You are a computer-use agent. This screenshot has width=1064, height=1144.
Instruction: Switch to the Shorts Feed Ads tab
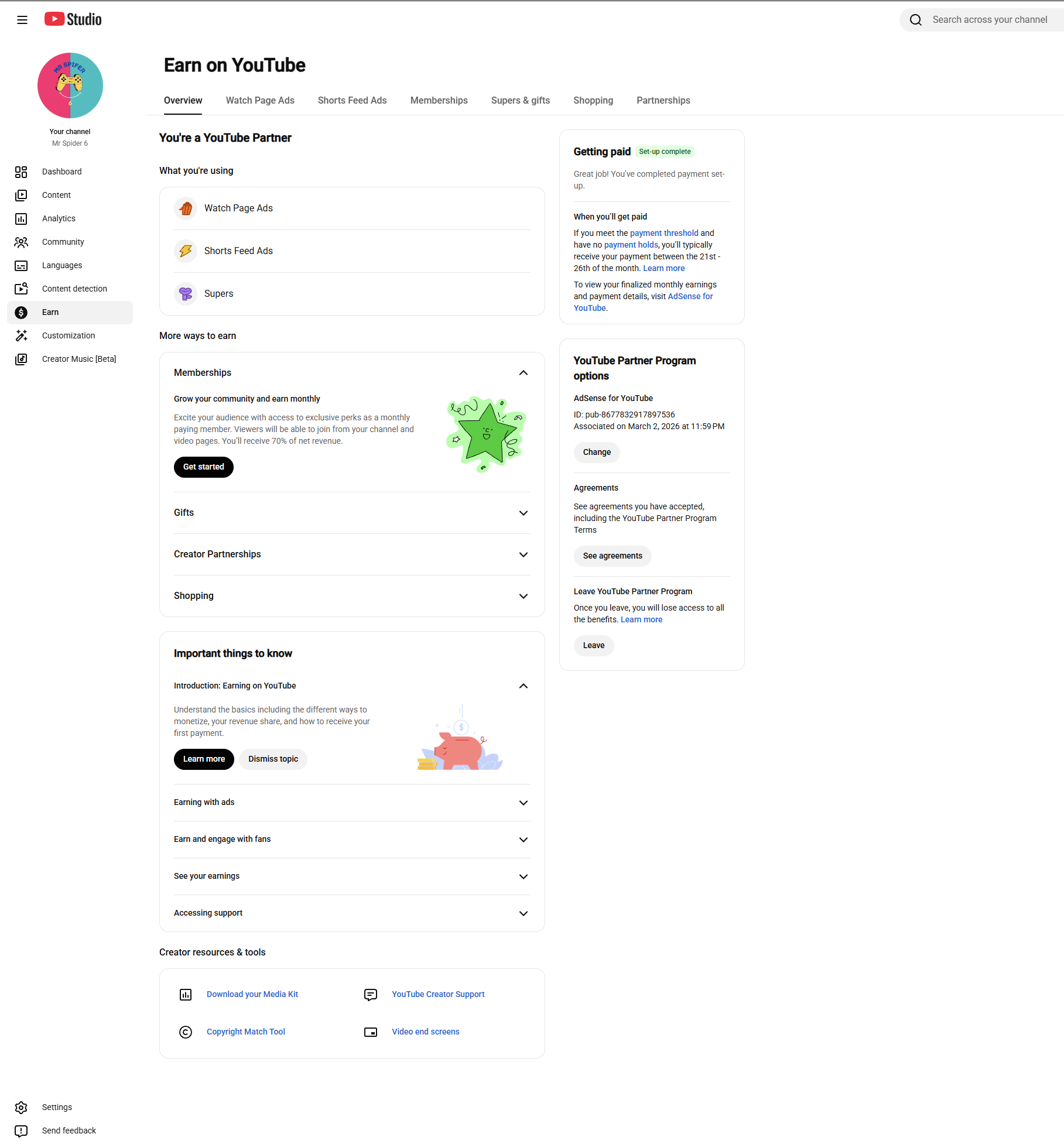[x=352, y=101]
